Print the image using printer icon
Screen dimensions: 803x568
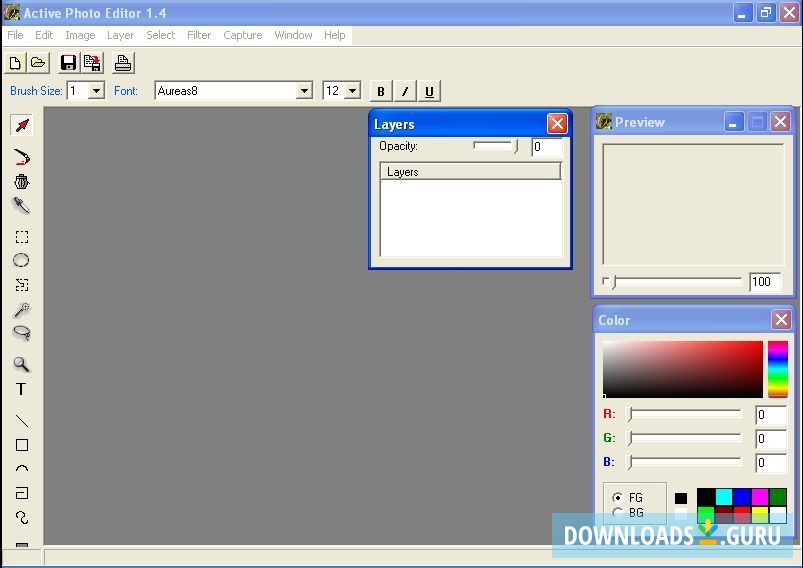(123, 63)
